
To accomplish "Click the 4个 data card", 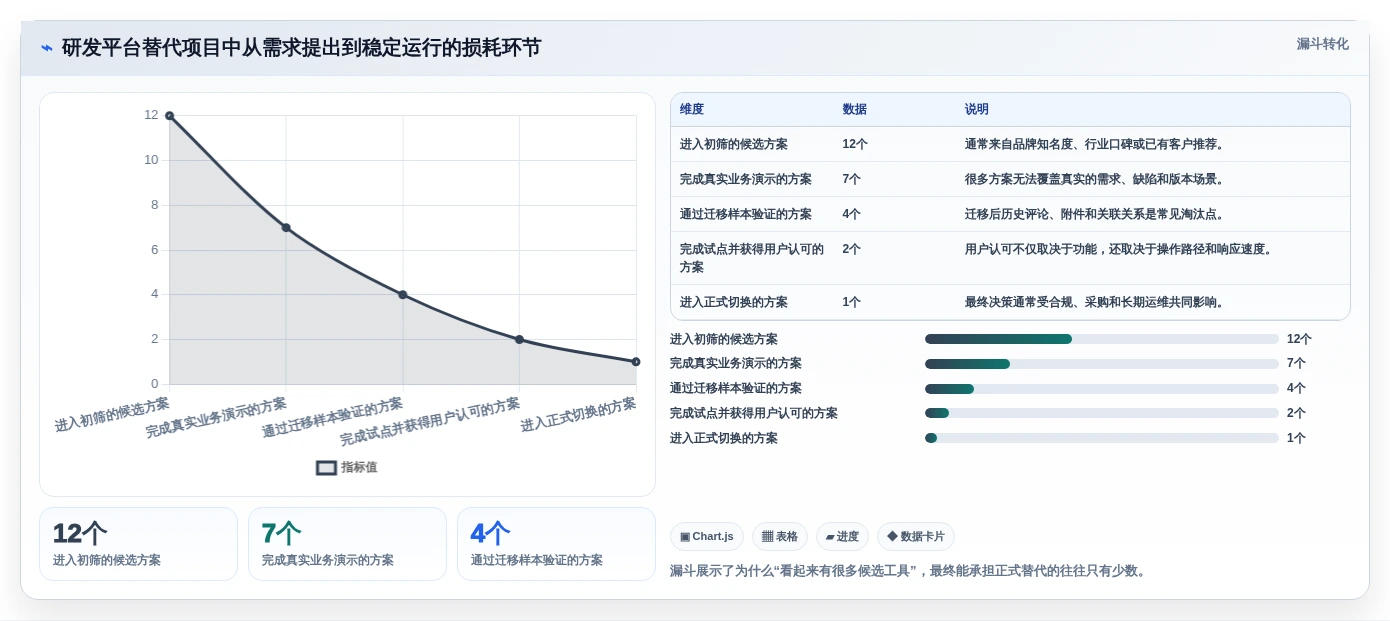I will (556, 544).
